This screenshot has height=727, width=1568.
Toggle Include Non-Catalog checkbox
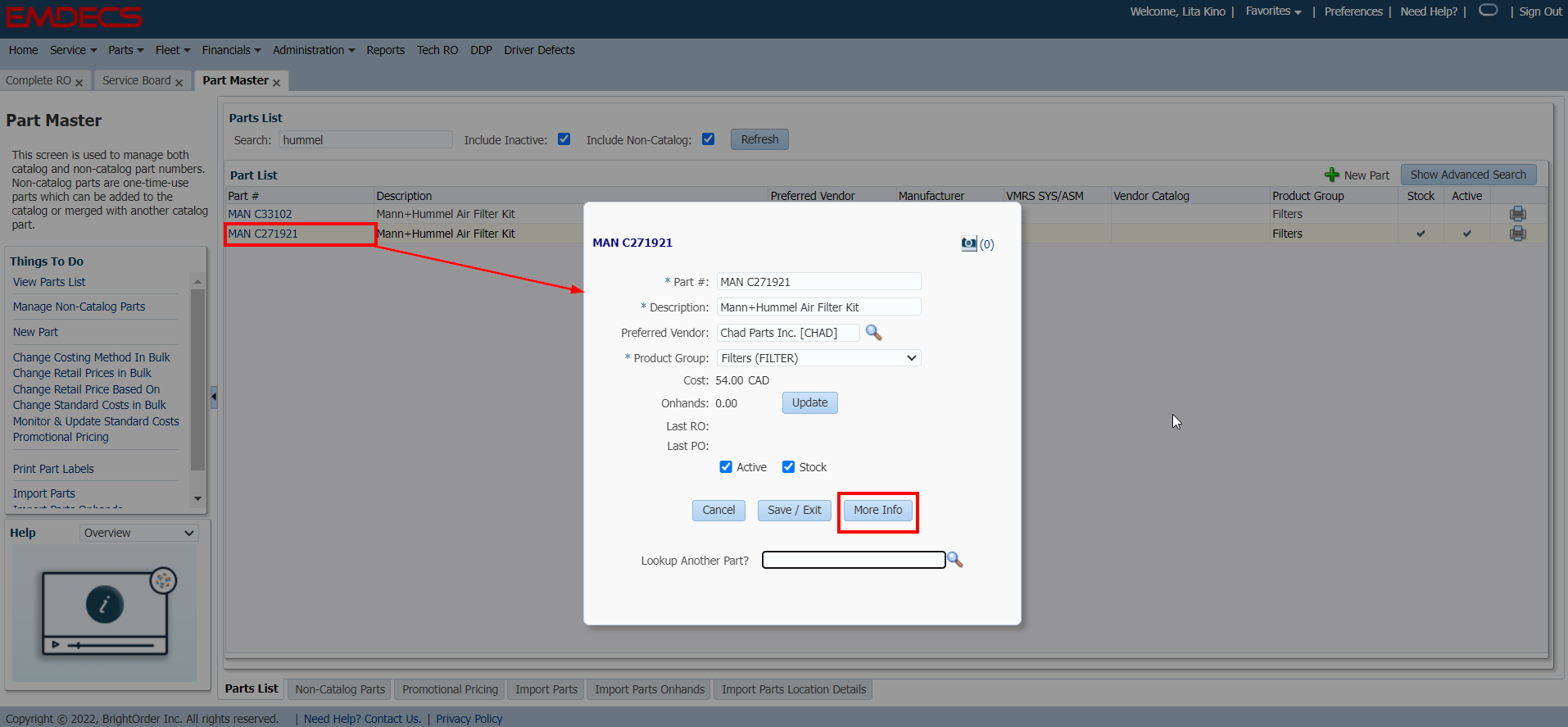(x=709, y=139)
